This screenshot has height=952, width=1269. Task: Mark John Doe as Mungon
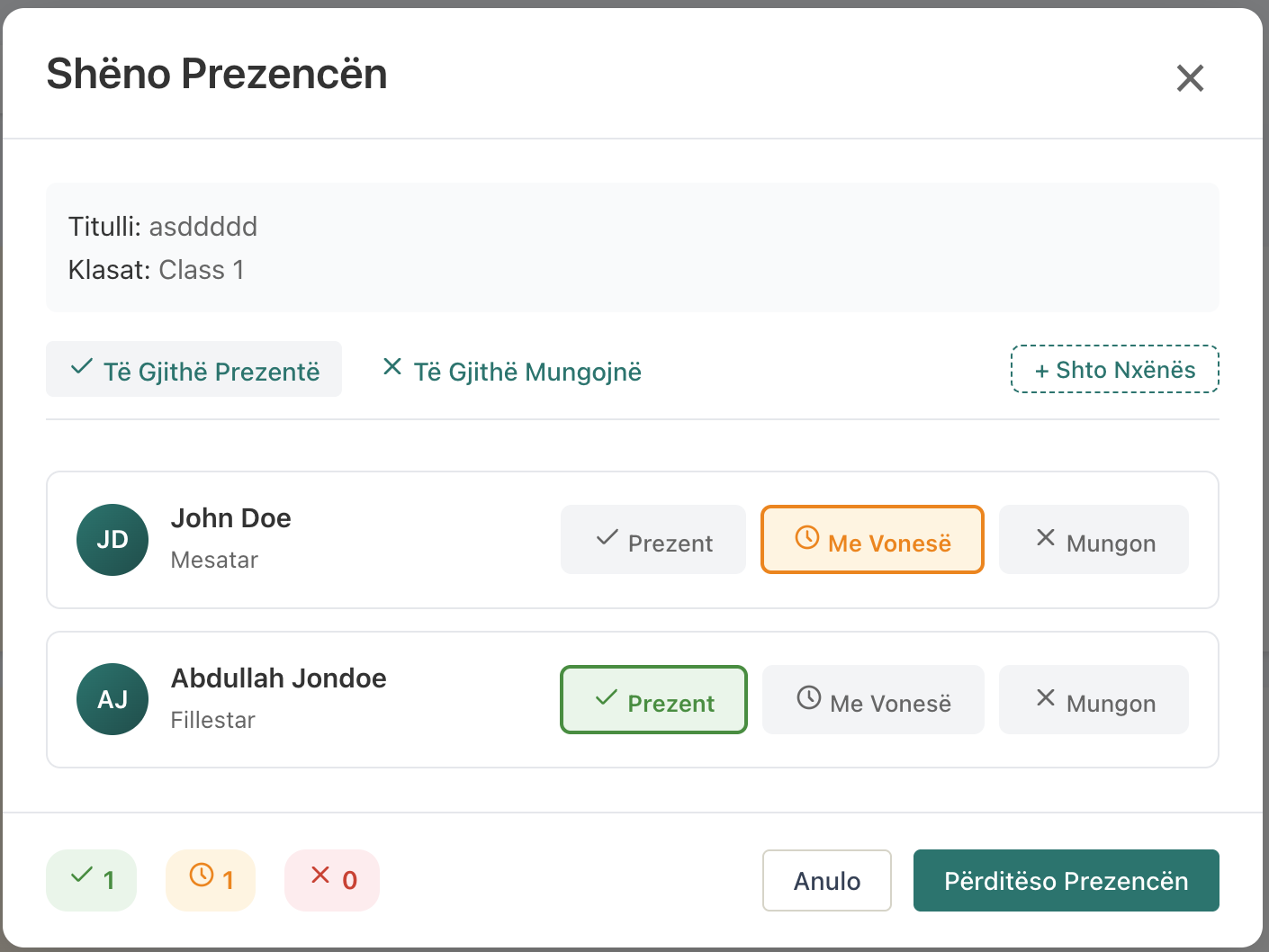pos(1093,540)
